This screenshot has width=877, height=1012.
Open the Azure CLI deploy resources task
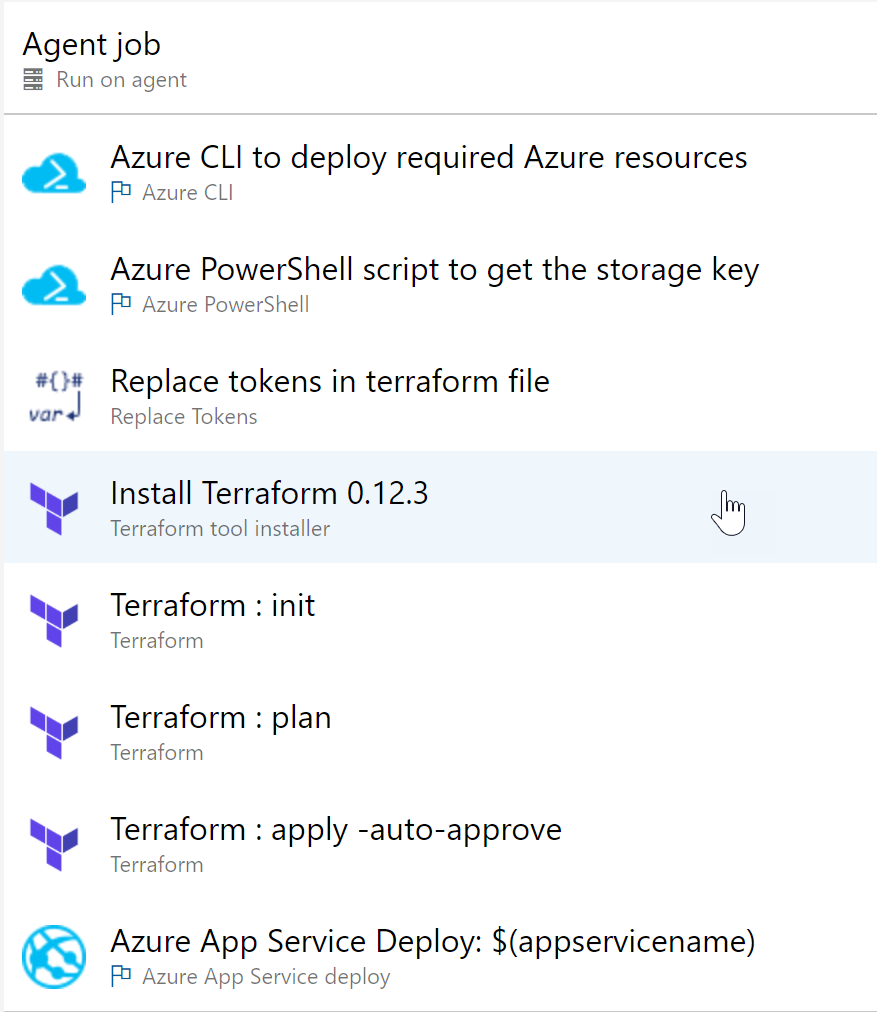click(x=440, y=173)
